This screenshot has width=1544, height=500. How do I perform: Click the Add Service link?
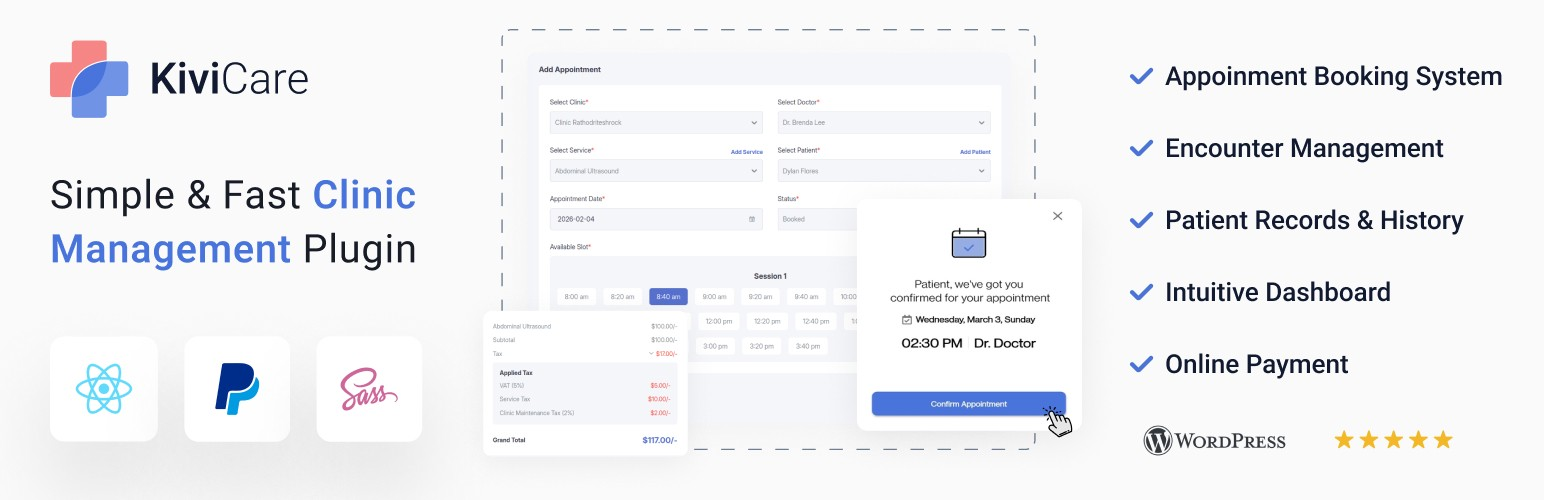(x=746, y=152)
